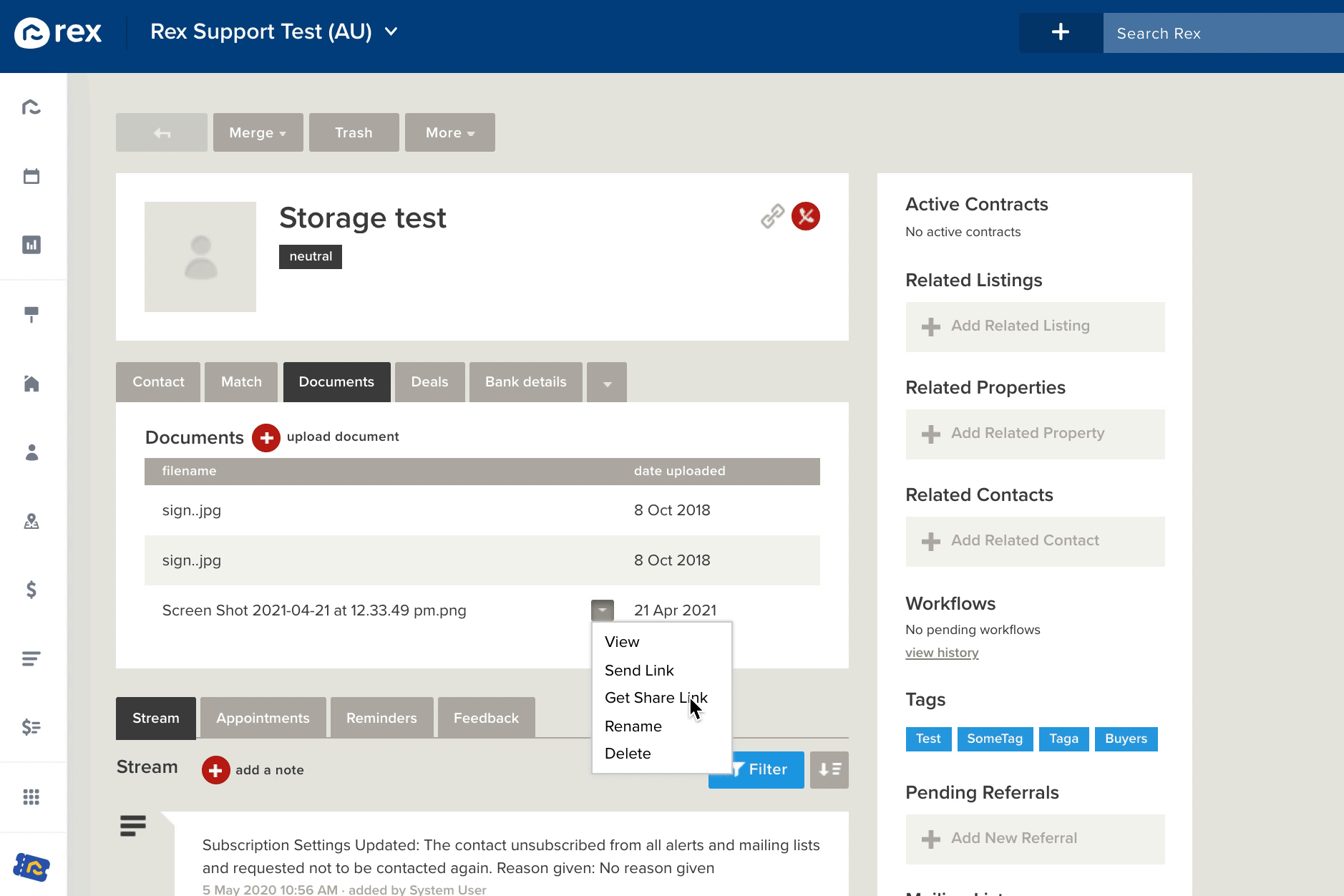The width and height of the screenshot is (1344, 896).
Task: Choose Get Share Link from the document menu
Action: click(656, 698)
